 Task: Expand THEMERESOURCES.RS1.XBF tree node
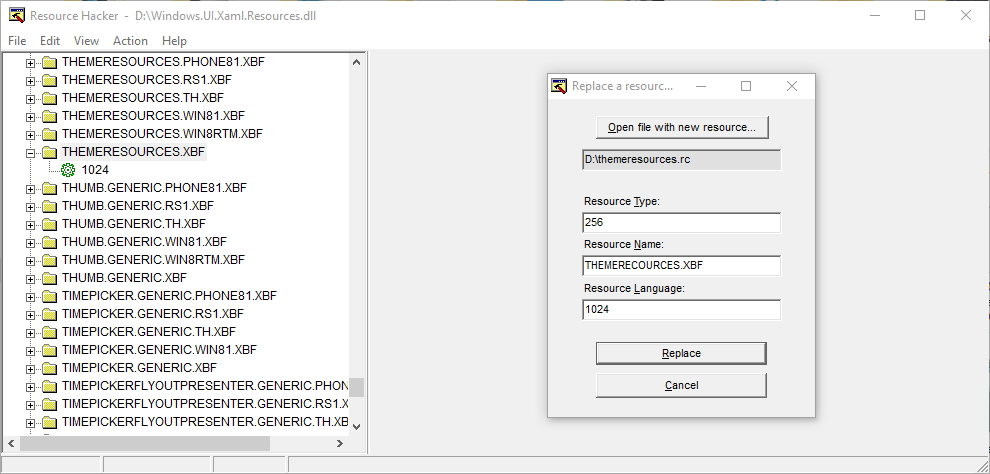click(x=30, y=81)
